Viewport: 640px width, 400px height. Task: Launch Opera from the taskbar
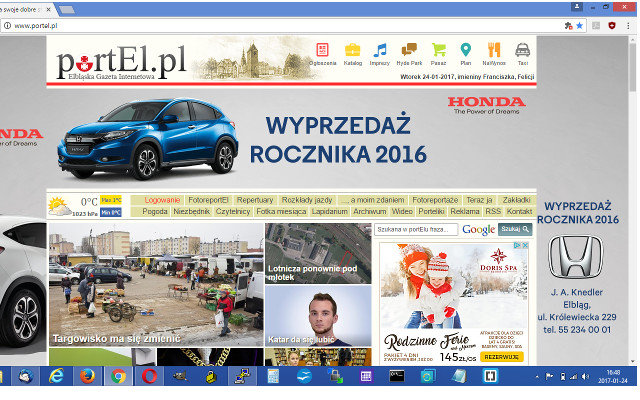pyautogui.click(x=149, y=376)
